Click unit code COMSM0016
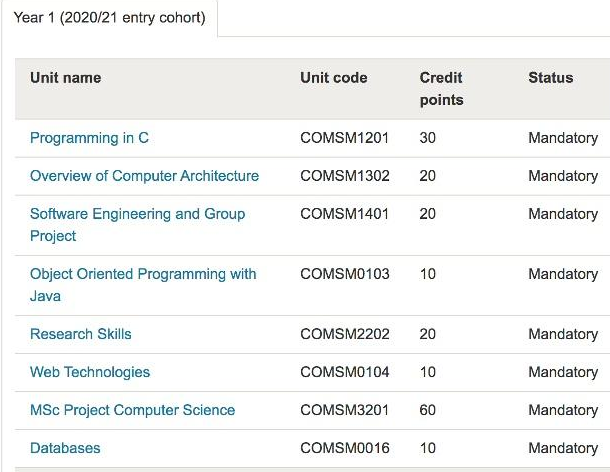 [x=344, y=448]
